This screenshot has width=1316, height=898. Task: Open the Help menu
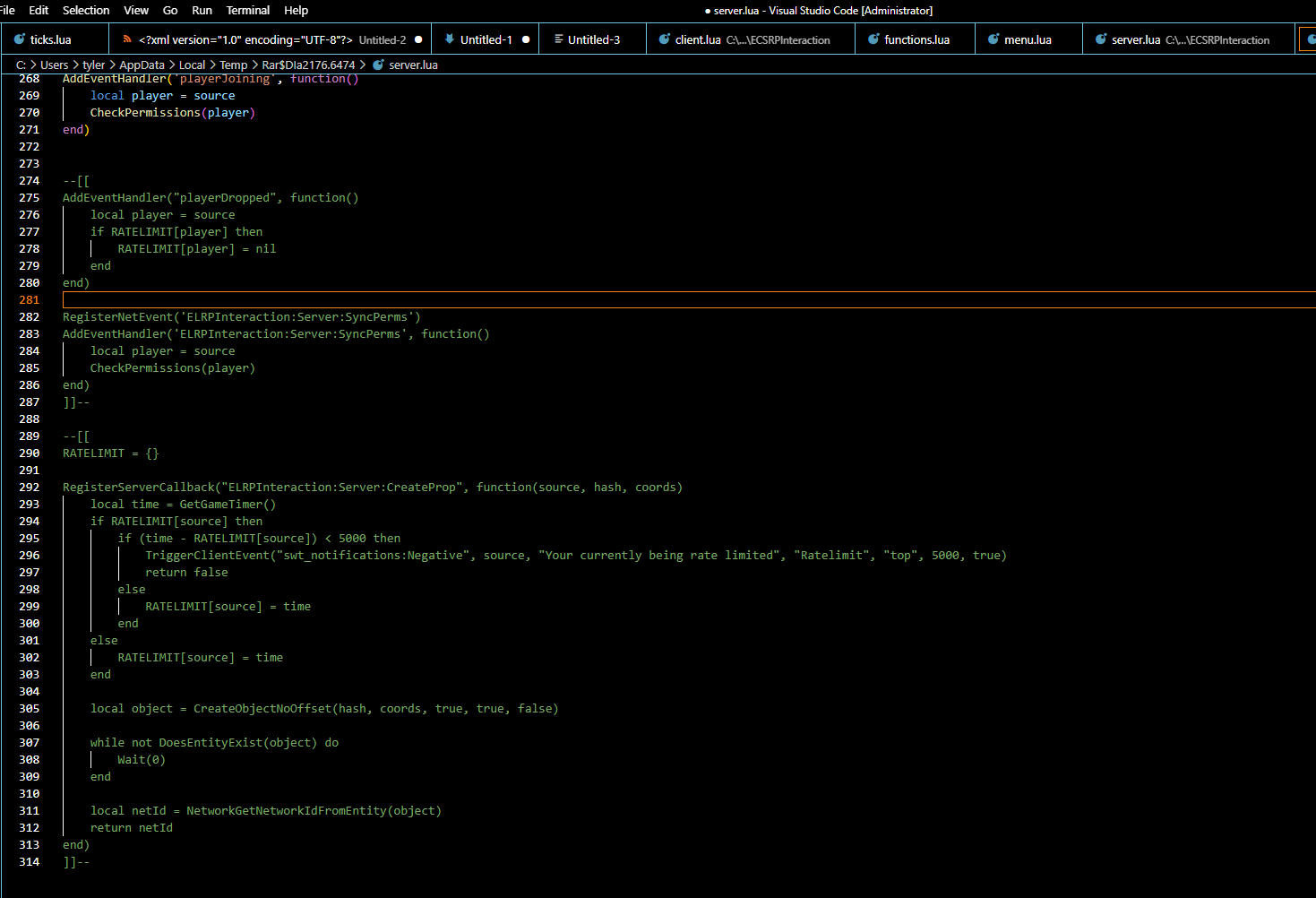point(296,11)
